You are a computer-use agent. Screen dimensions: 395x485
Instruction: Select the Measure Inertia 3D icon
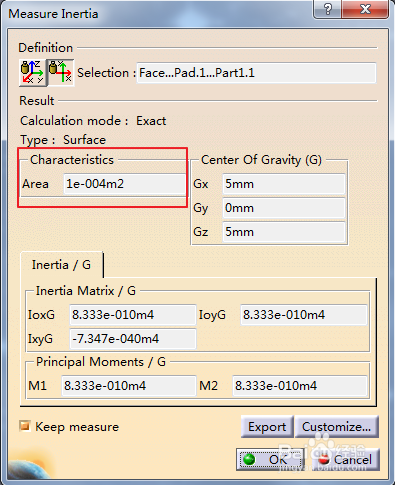(33, 73)
